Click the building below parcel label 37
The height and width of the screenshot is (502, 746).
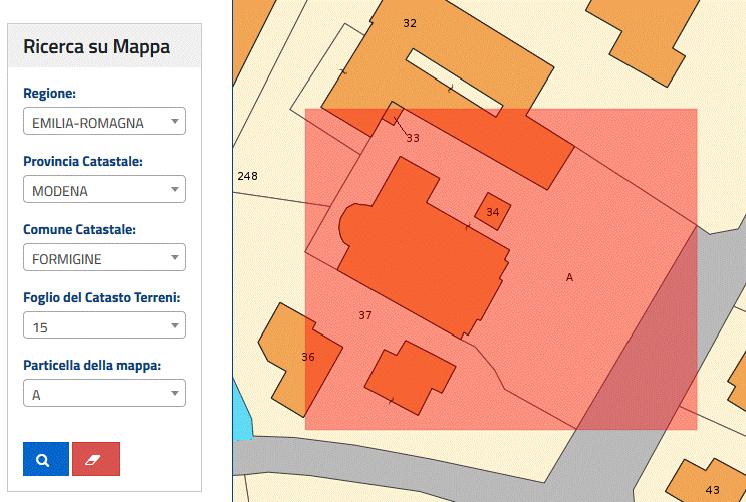click(x=410, y=378)
